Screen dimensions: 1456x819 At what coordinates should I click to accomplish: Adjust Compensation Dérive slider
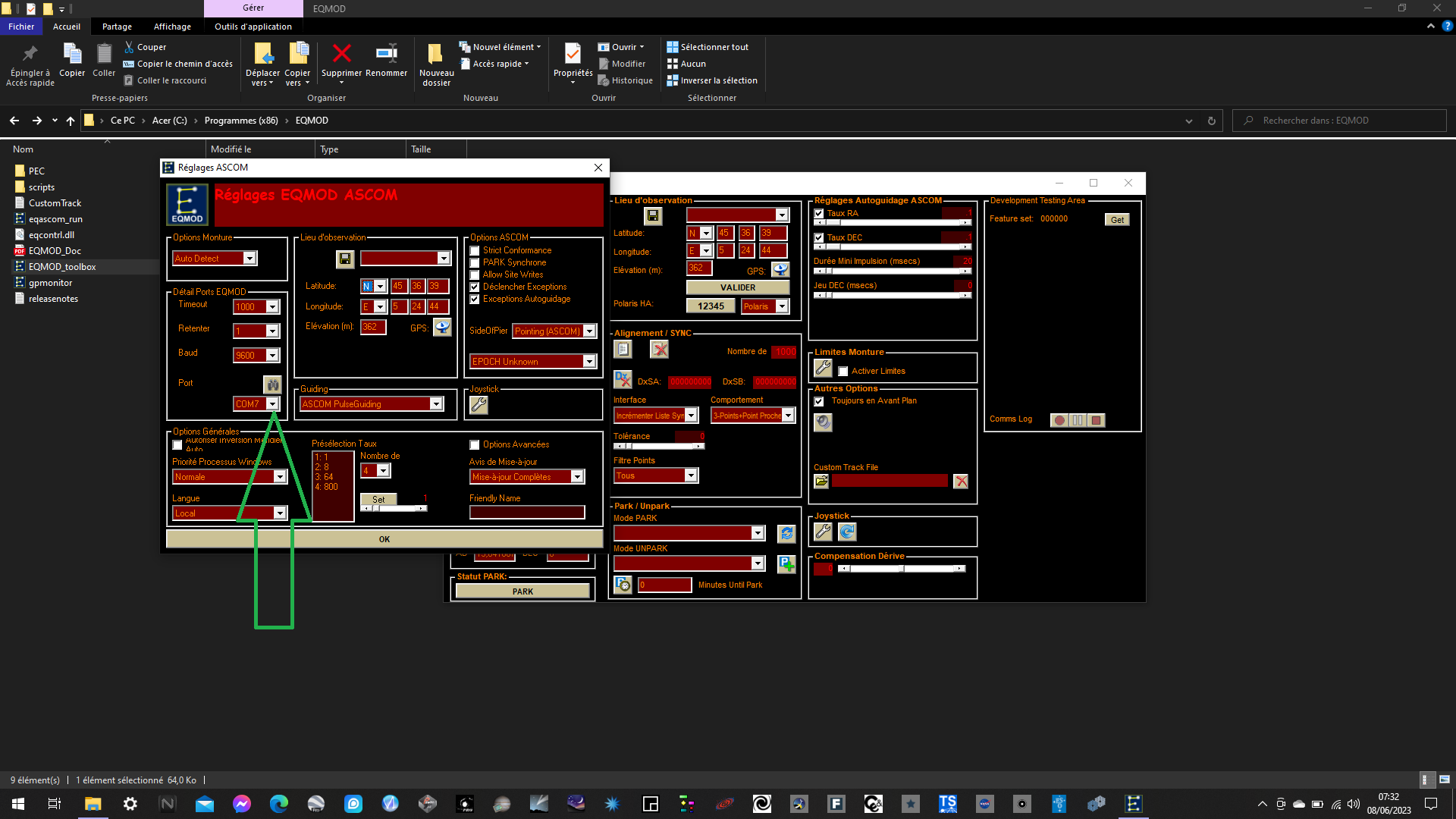point(902,569)
